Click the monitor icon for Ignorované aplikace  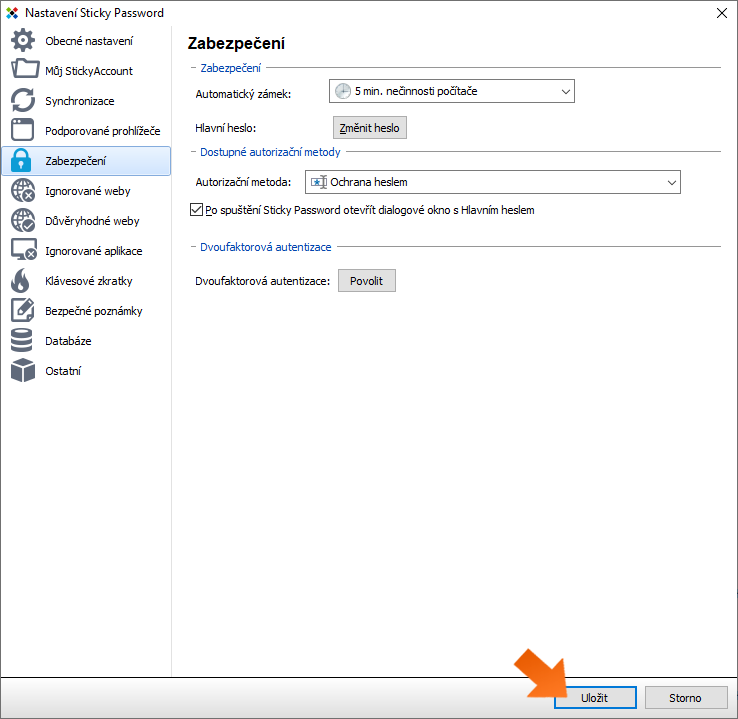click(x=24, y=250)
